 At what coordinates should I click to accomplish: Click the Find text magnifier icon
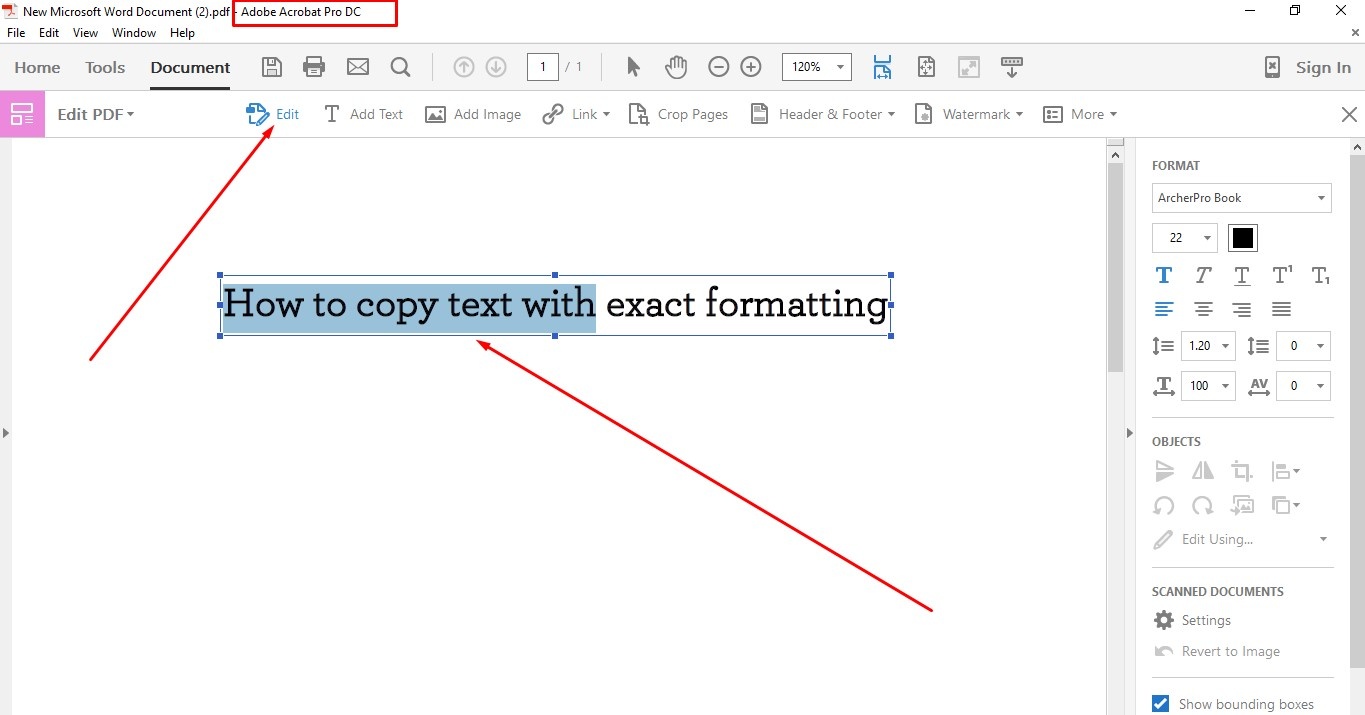point(401,67)
